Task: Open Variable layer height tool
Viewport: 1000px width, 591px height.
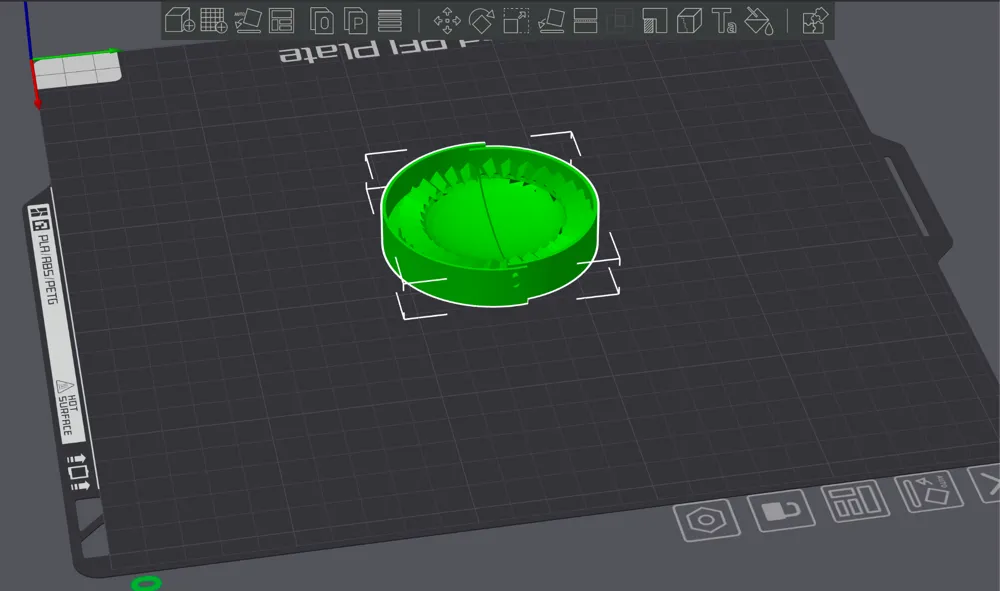Action: coord(390,20)
